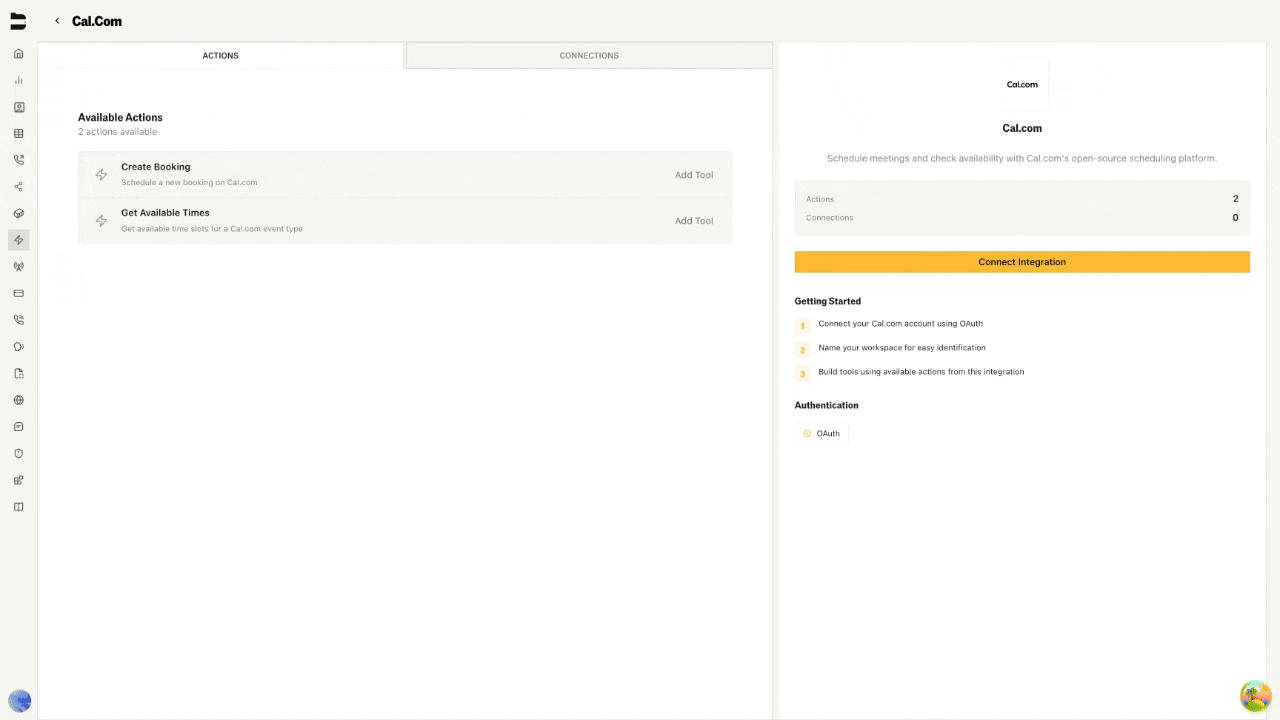Open the globe sidebar icon
The image size is (1280, 720).
coord(18,400)
